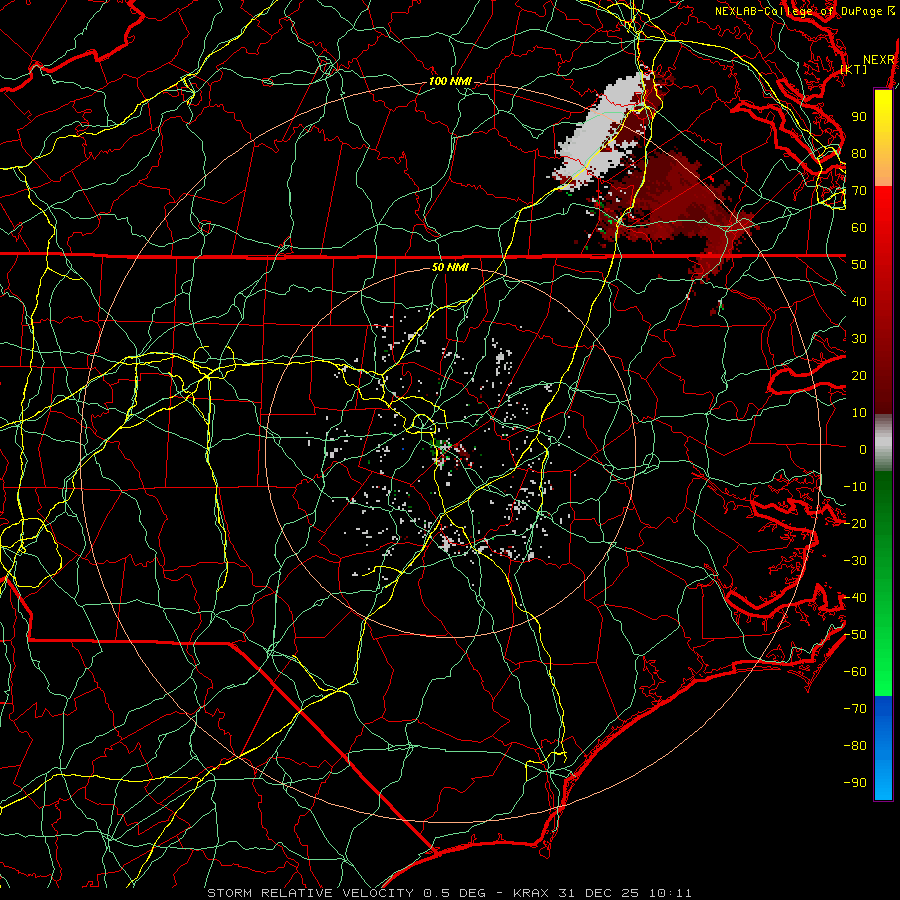Click the 40 value on velocity scale
The image size is (900, 900).
[859, 301]
